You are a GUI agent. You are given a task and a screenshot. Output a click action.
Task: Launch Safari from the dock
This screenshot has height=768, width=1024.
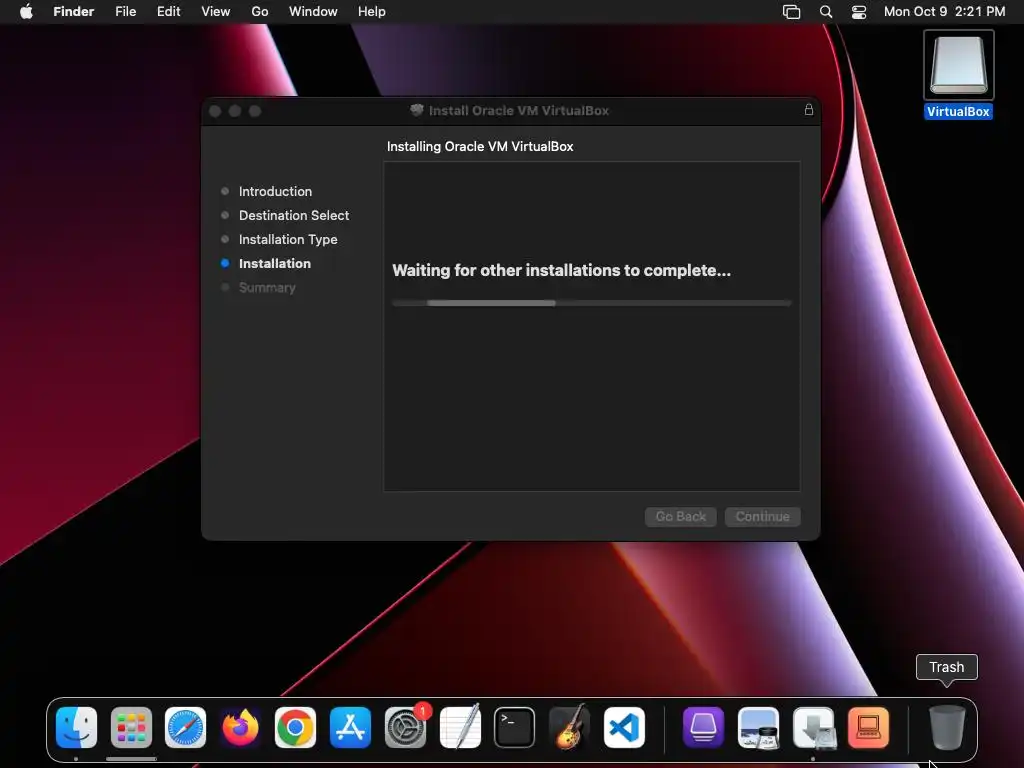(x=185, y=727)
